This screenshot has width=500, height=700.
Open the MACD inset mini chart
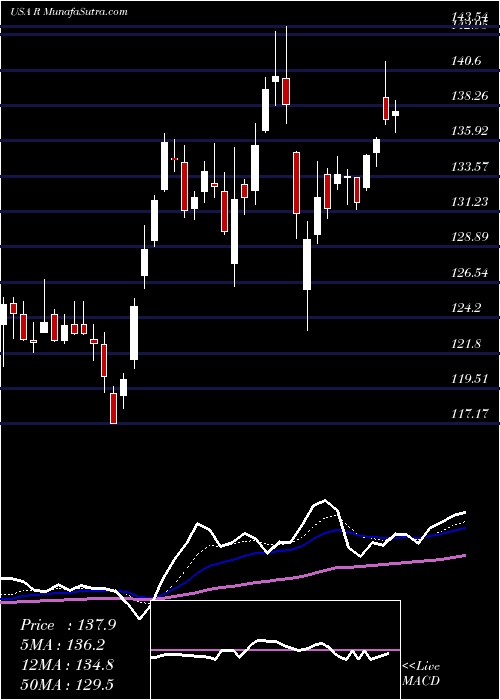tap(275, 650)
